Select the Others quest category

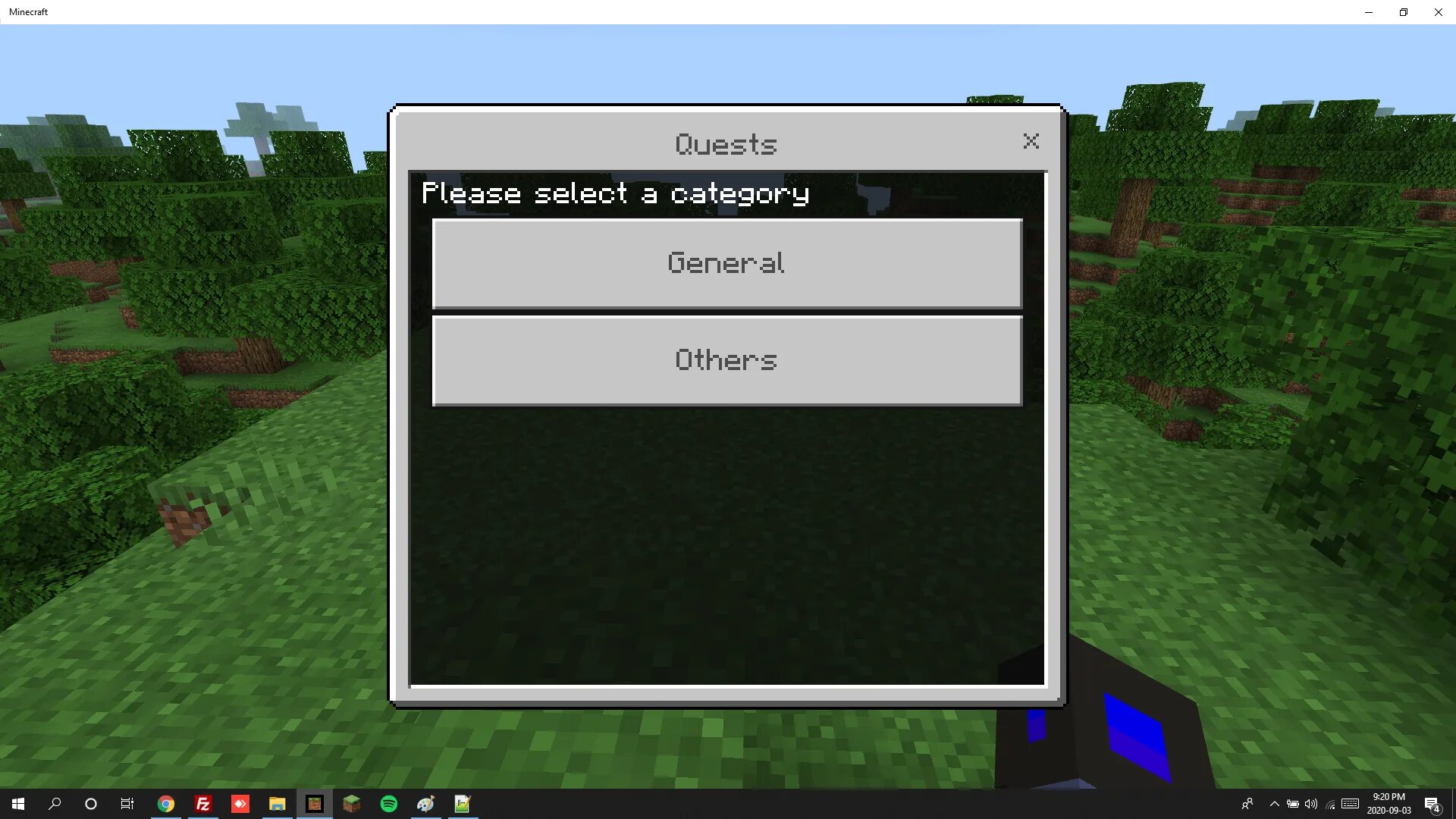(x=726, y=359)
